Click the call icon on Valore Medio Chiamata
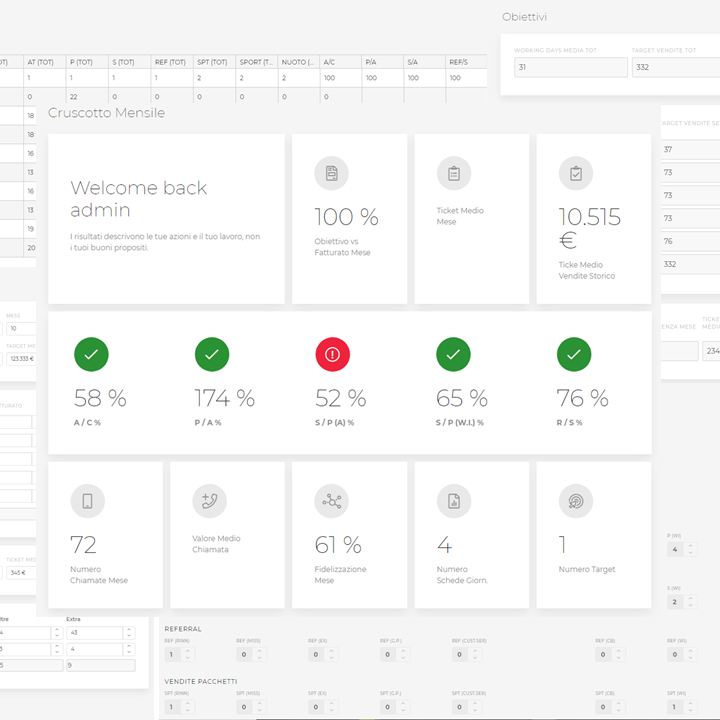The height and width of the screenshot is (720, 720). 210,501
